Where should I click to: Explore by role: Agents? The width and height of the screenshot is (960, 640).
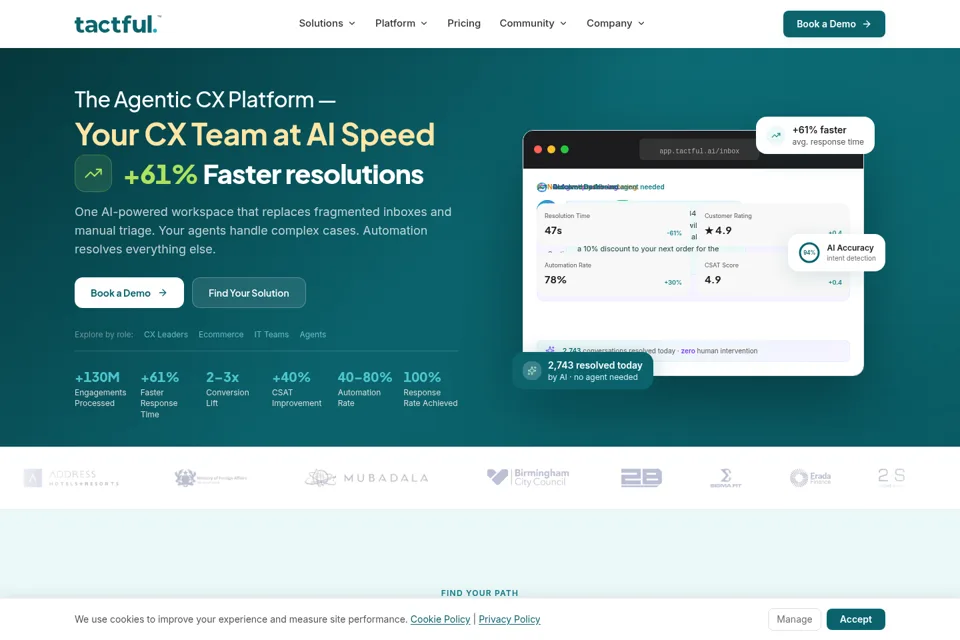click(x=313, y=334)
